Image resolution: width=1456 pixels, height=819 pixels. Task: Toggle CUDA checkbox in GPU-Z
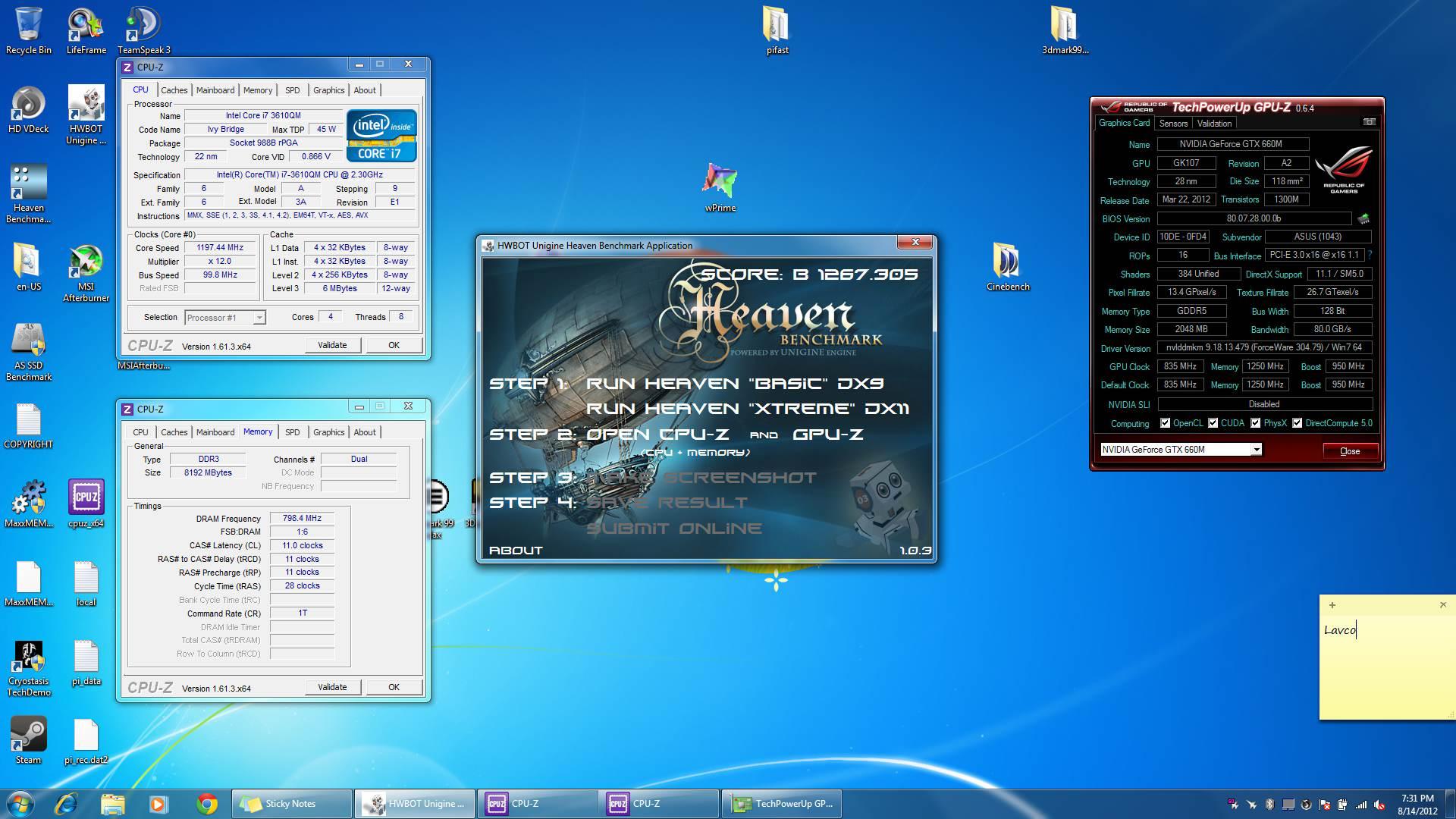(1213, 423)
